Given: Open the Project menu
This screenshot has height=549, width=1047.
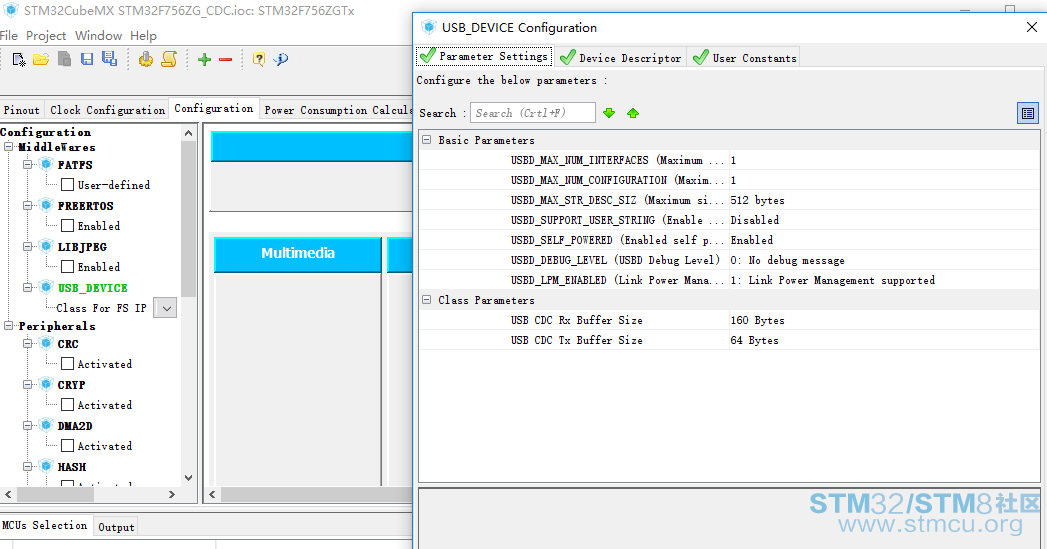Looking at the screenshot, I should [46, 35].
